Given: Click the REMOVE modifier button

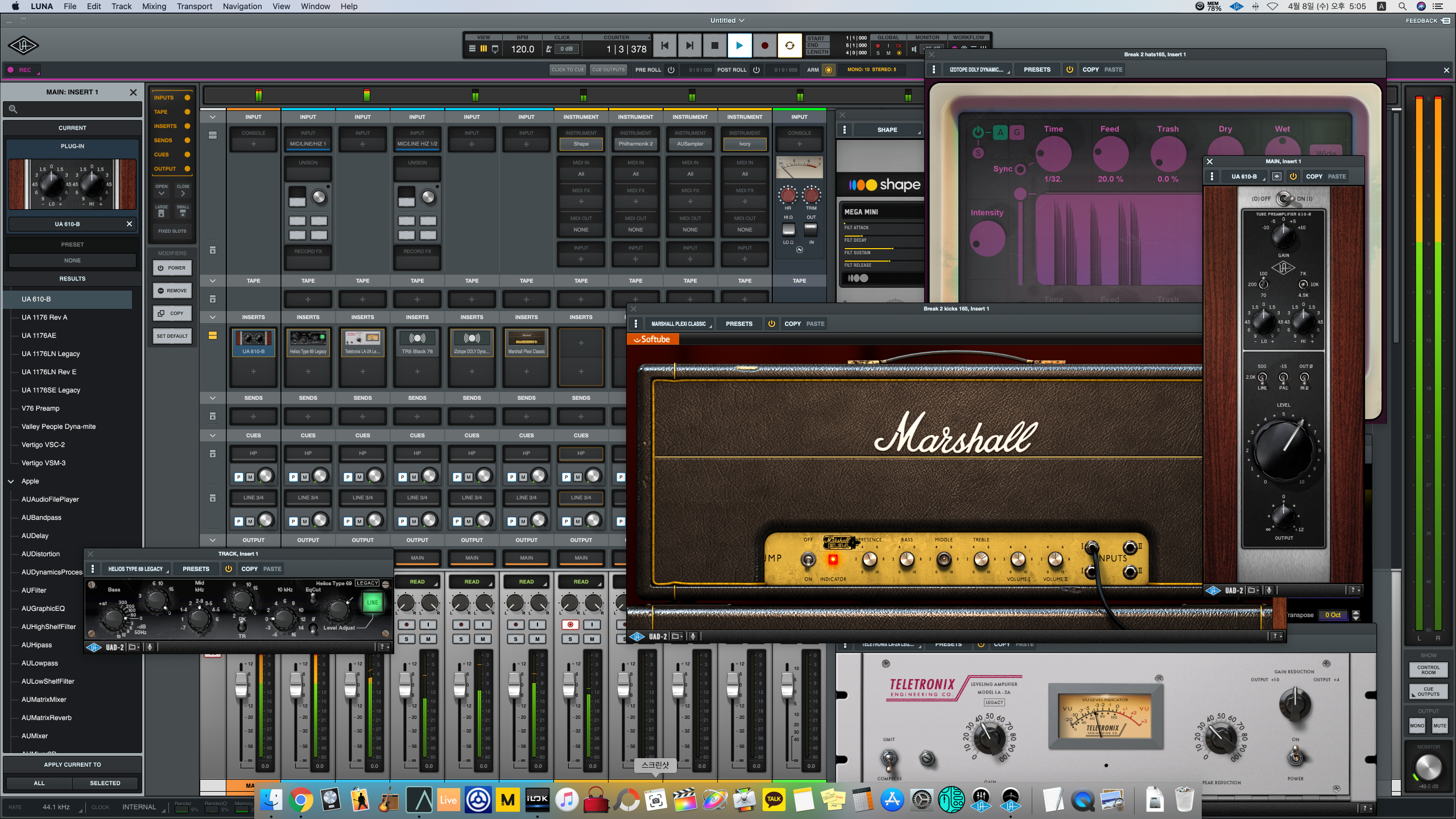Looking at the screenshot, I should point(172,291).
